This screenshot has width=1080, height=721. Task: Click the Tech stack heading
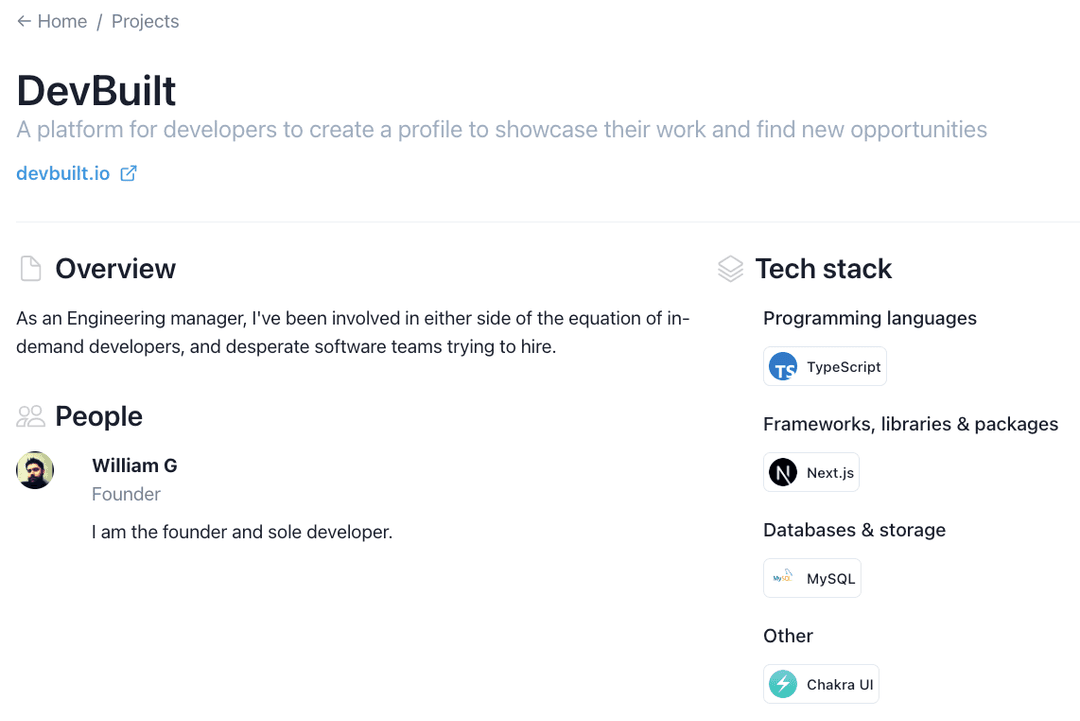pyautogui.click(x=823, y=269)
